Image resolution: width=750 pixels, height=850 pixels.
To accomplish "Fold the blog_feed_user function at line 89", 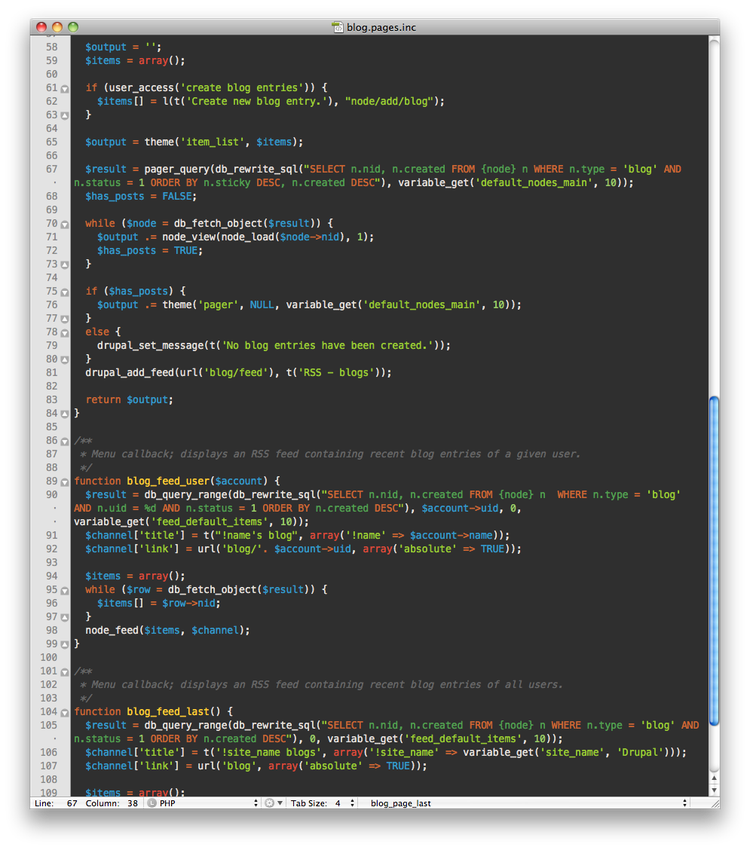I will [64, 482].
